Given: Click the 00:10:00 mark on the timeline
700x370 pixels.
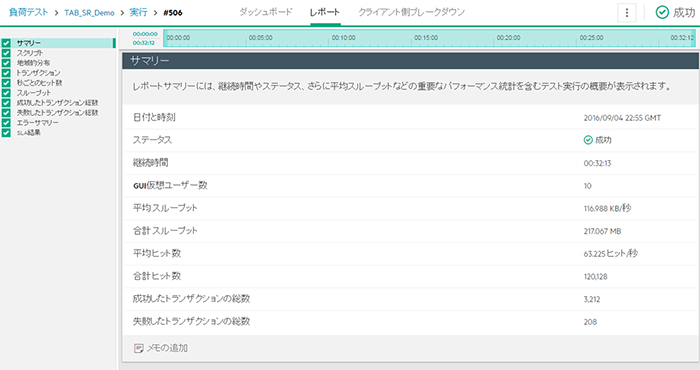Looking at the screenshot, I should click(343, 38).
